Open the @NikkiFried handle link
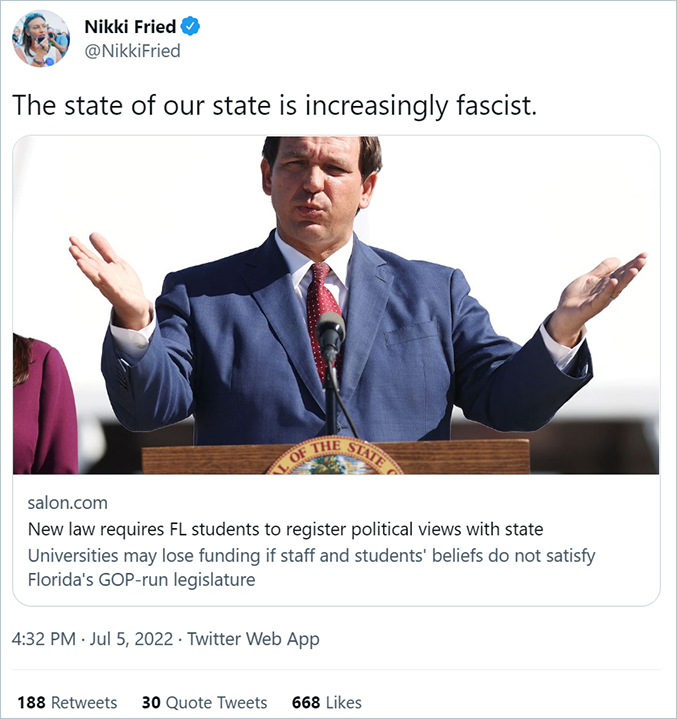The image size is (677, 719). (x=132, y=50)
